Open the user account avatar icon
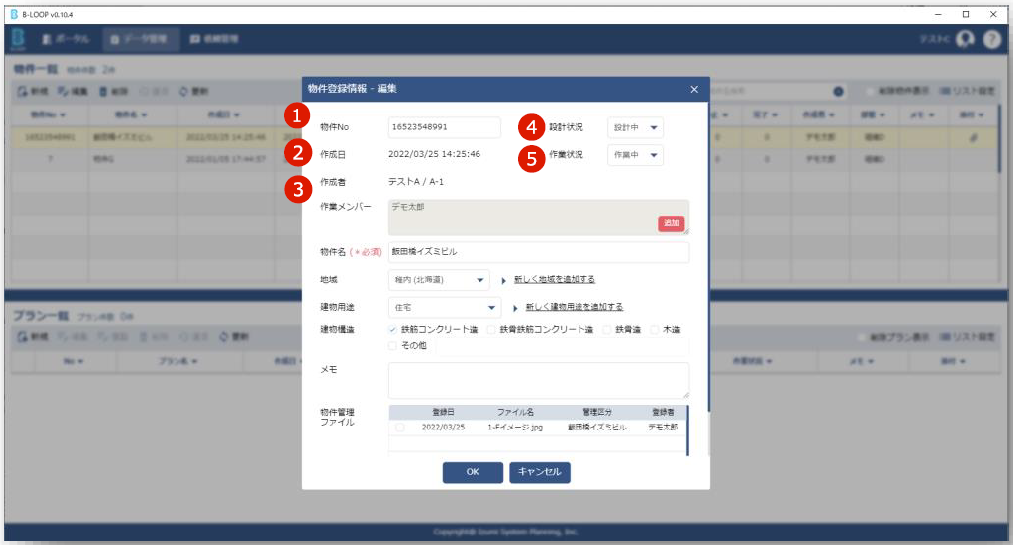This screenshot has width=1013, height=545. (965, 39)
